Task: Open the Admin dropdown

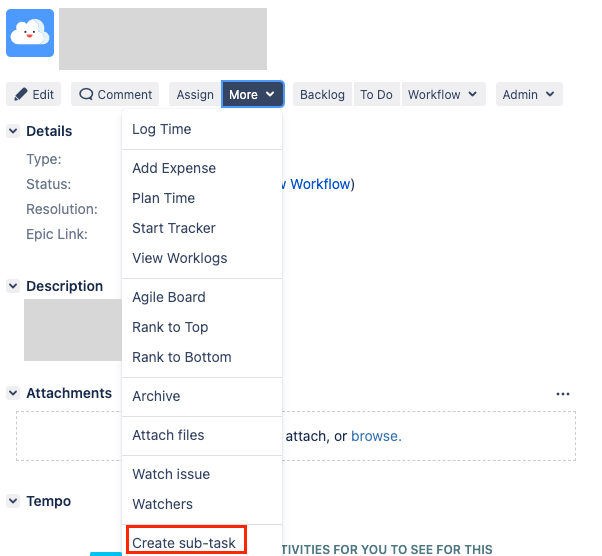Action: tap(529, 94)
